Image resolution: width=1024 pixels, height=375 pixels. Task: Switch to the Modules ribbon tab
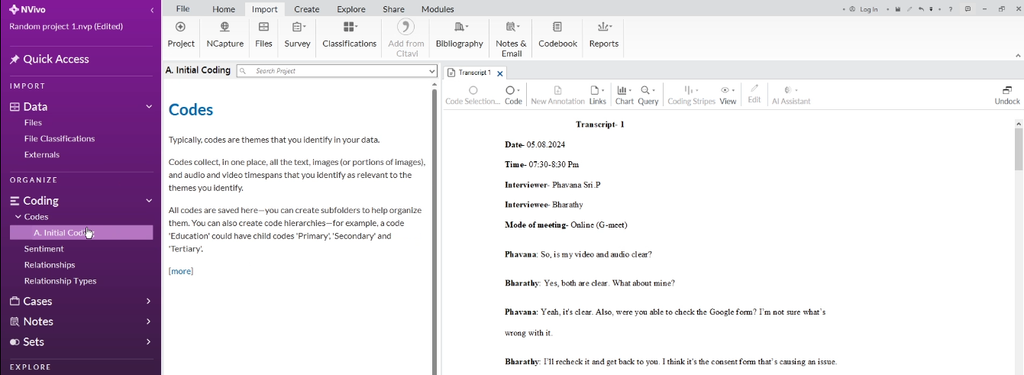[438, 9]
